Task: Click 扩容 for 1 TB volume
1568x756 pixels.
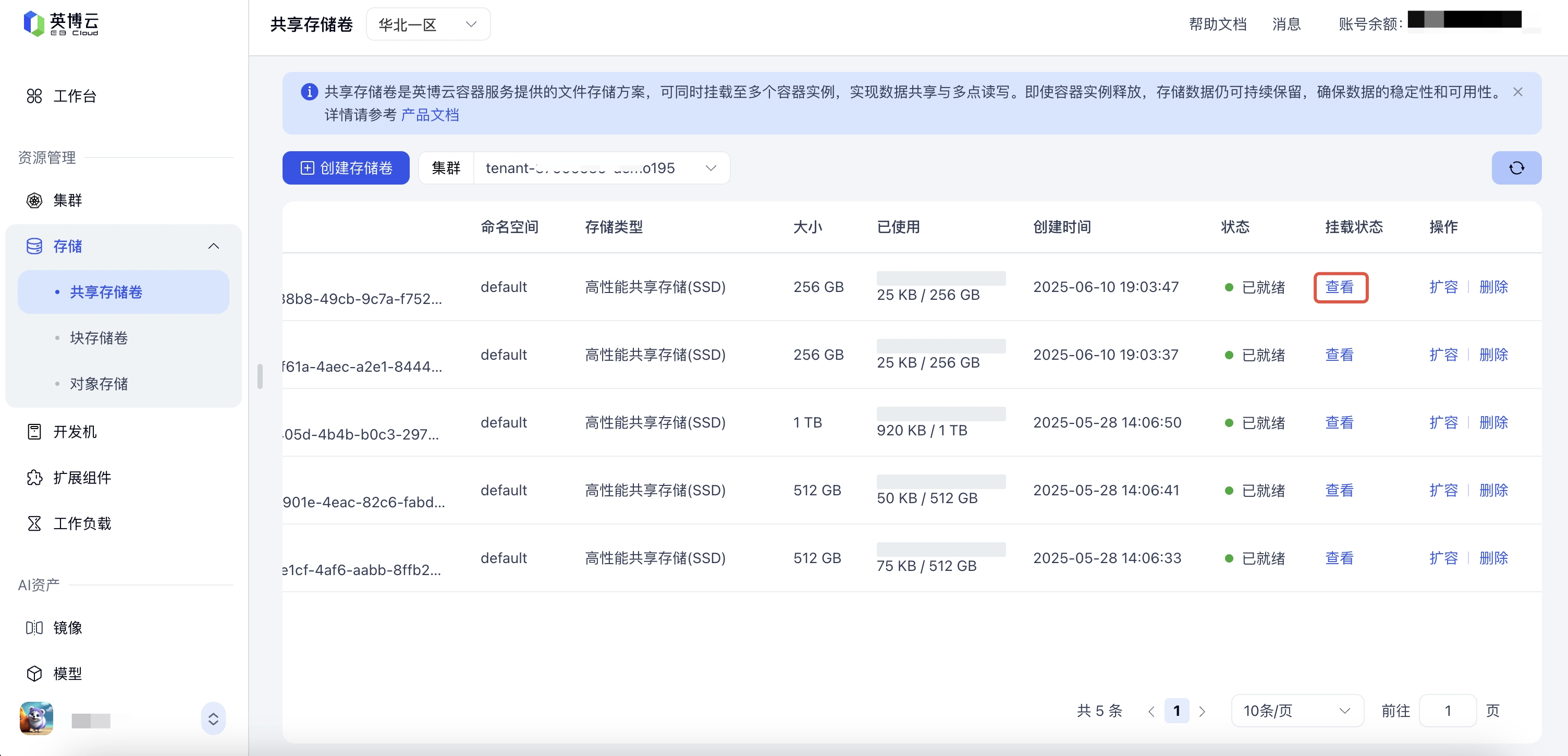Action: (x=1443, y=422)
